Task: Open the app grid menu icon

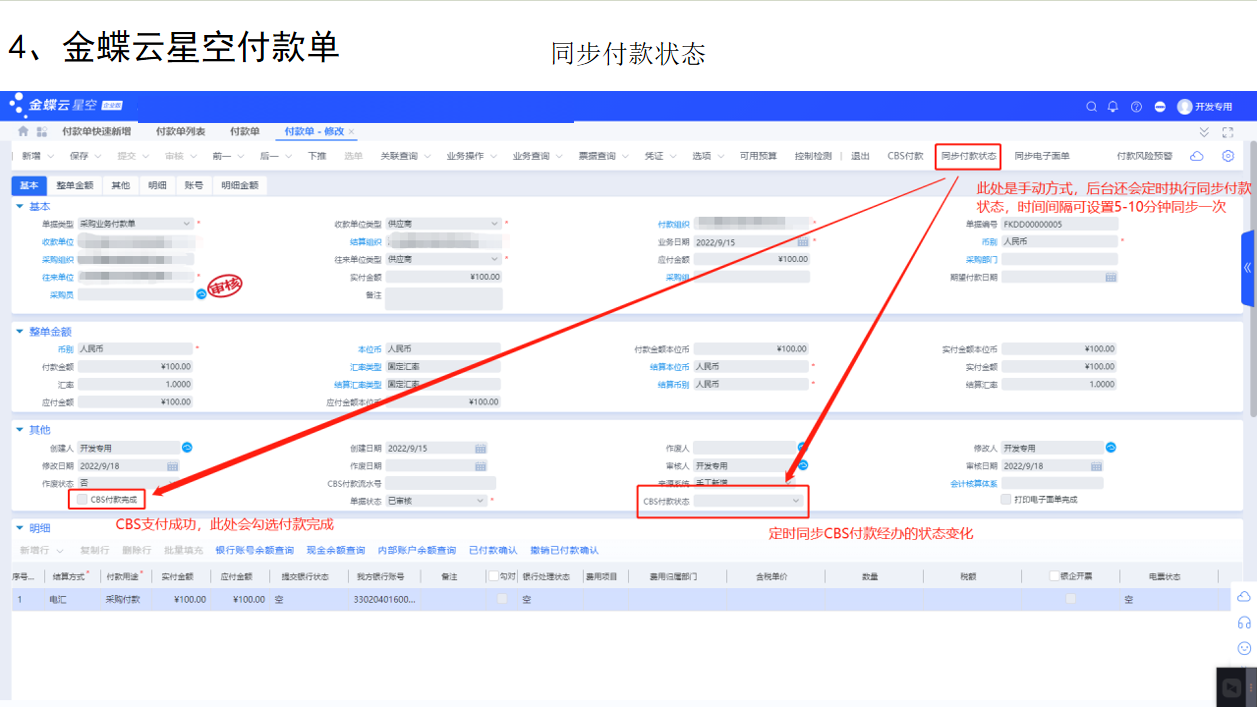Action: point(41,131)
